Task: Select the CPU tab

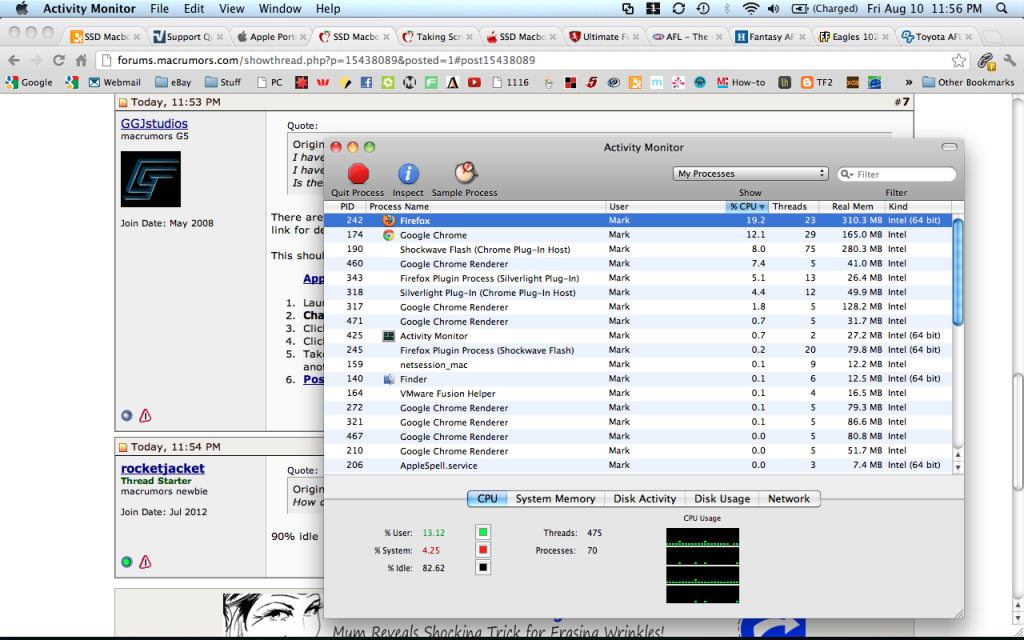Action: (487, 498)
